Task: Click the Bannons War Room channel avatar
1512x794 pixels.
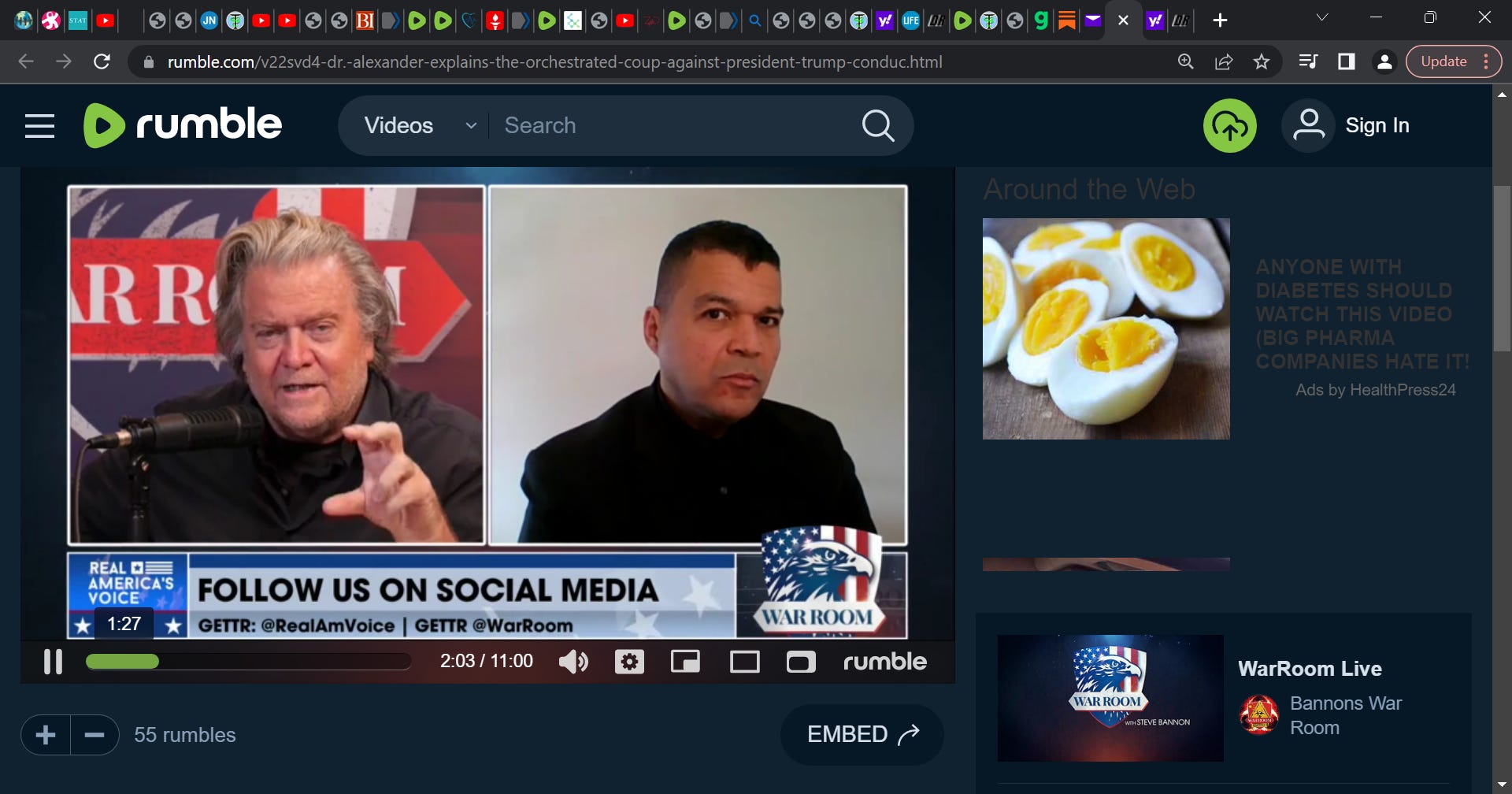Action: coord(1258,715)
